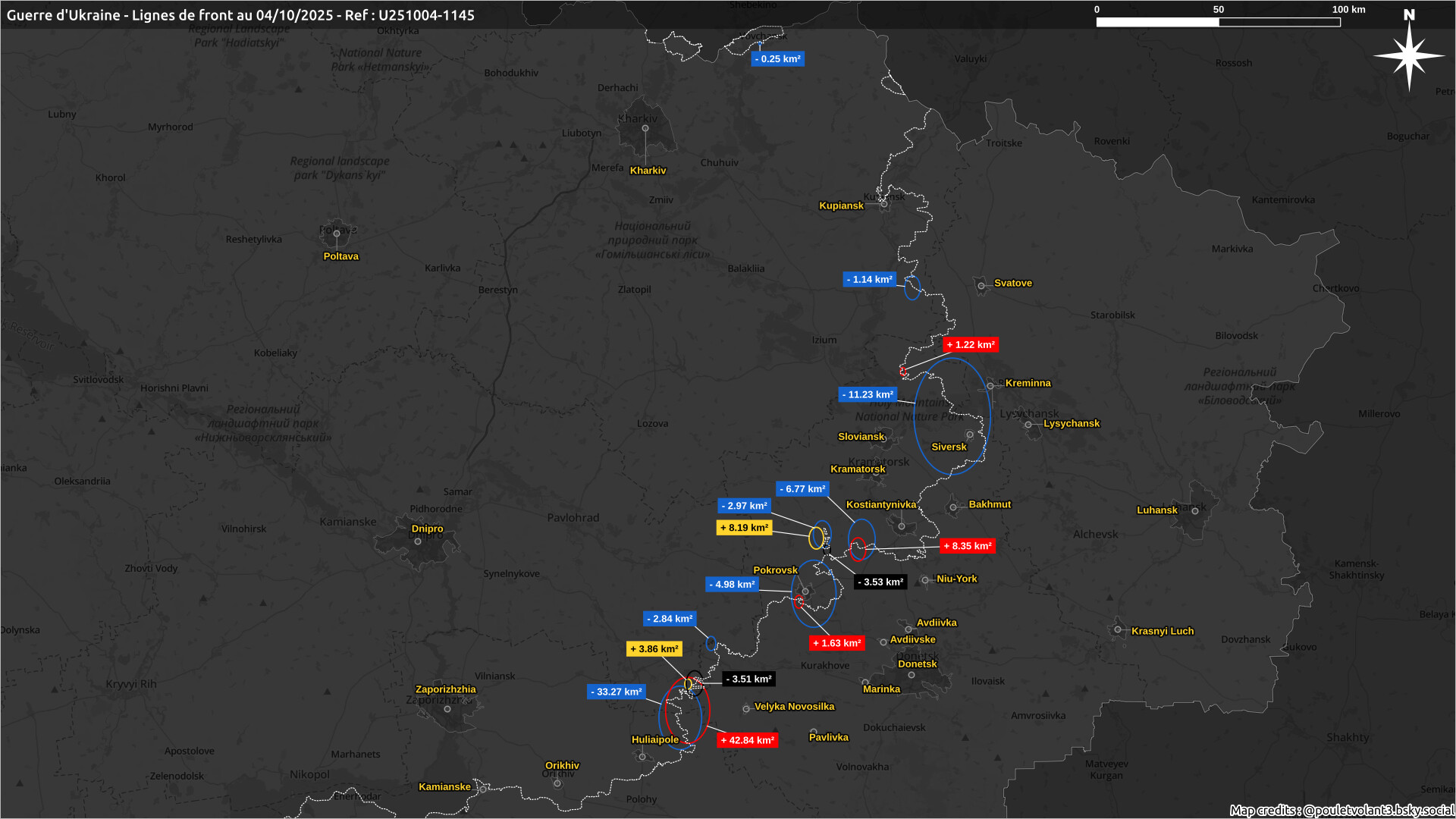1456x819 pixels.
Task: Click the Niu-York marker dot
Action: click(x=925, y=580)
